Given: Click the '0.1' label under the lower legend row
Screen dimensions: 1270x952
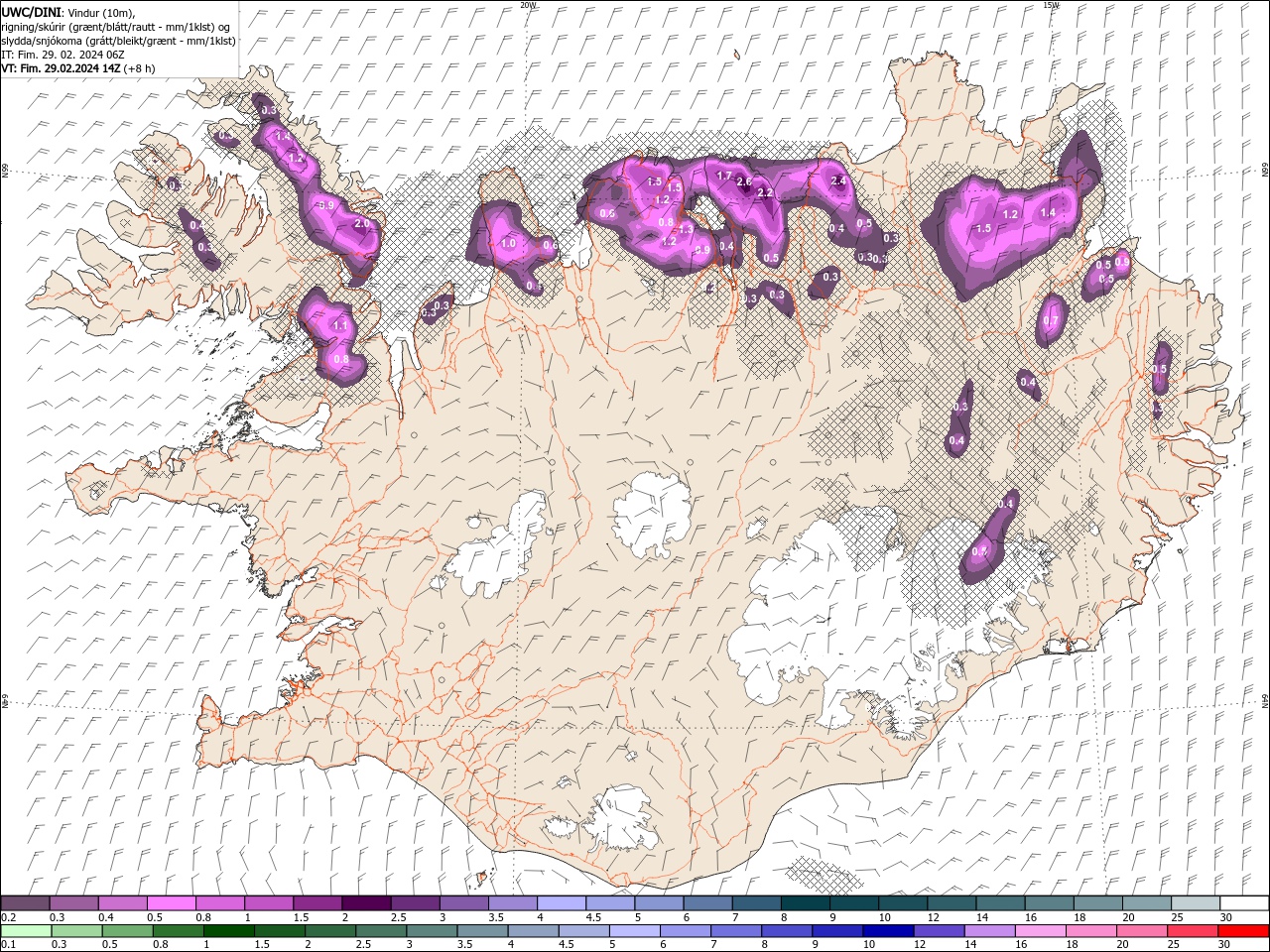Looking at the screenshot, I should click(8, 944).
